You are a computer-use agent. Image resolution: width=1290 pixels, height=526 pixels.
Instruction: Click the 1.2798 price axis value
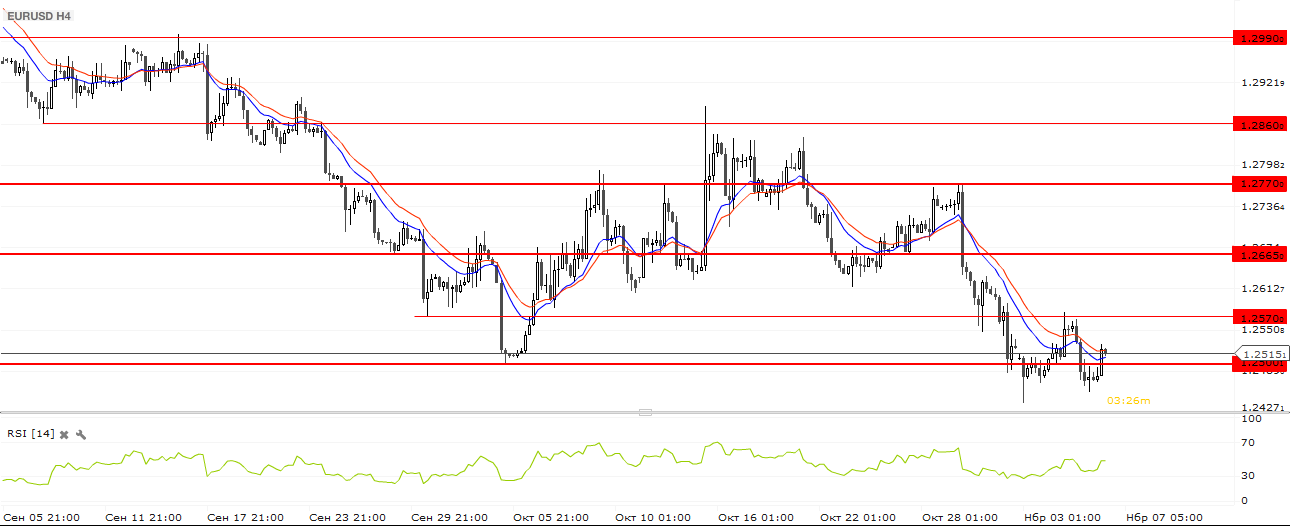(x=1261, y=164)
